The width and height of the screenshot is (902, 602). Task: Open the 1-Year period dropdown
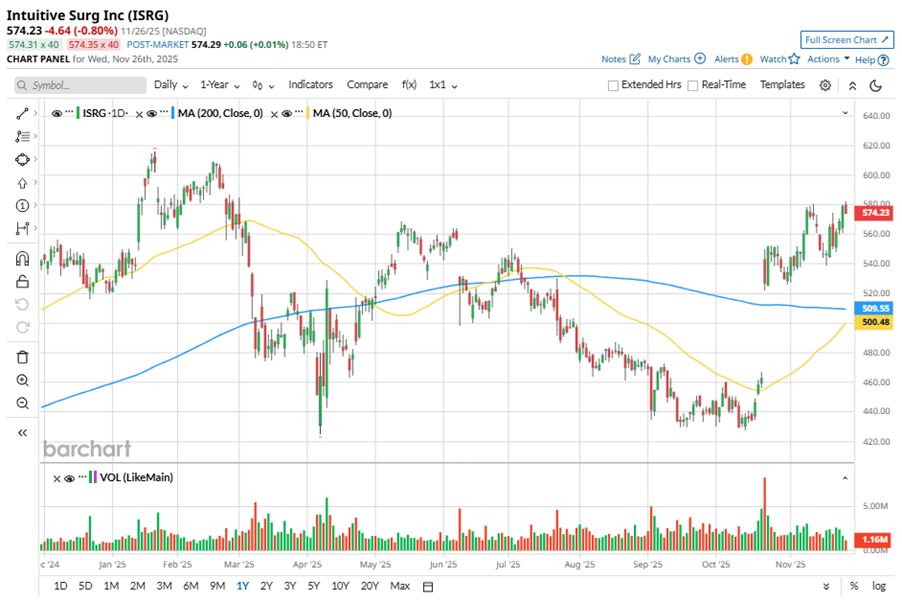point(220,85)
